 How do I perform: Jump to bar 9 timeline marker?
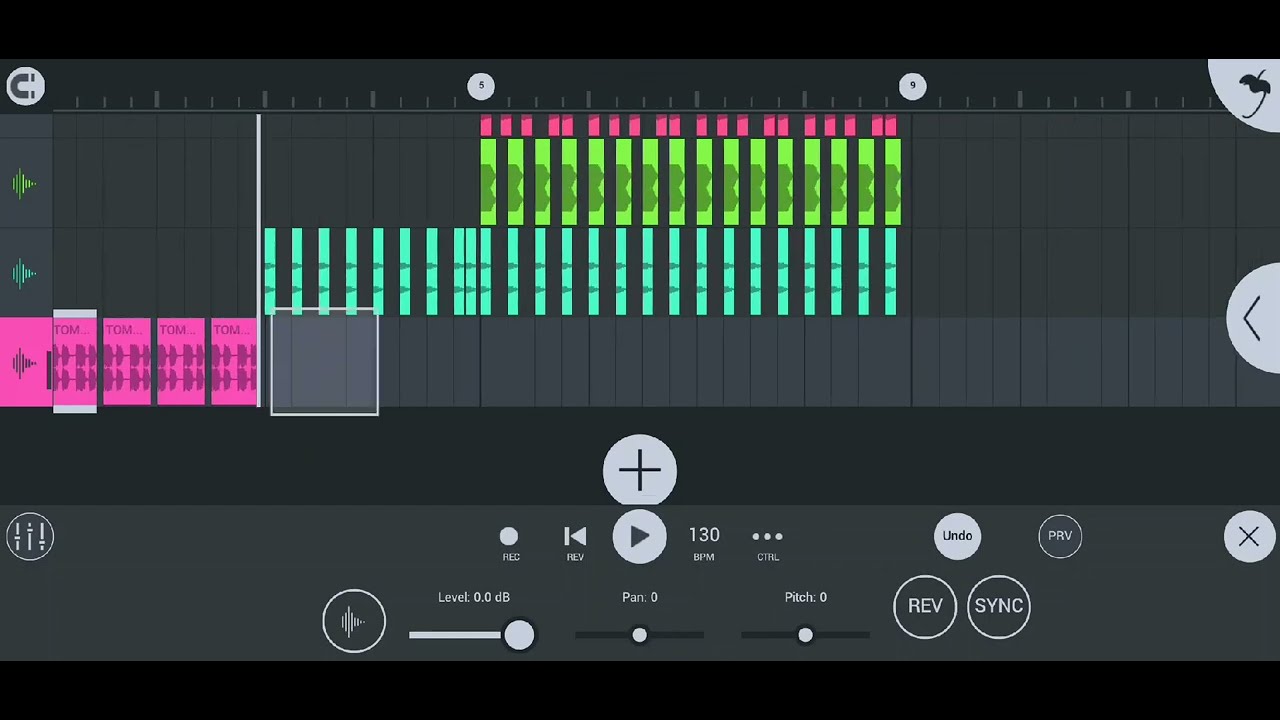912,86
